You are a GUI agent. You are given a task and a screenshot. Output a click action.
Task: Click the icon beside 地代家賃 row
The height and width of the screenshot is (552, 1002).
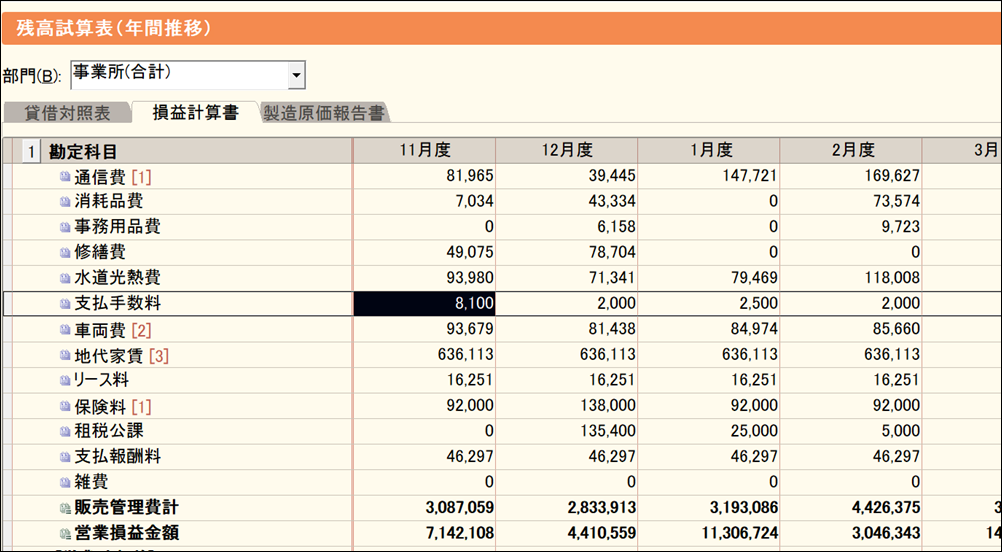click(65, 355)
